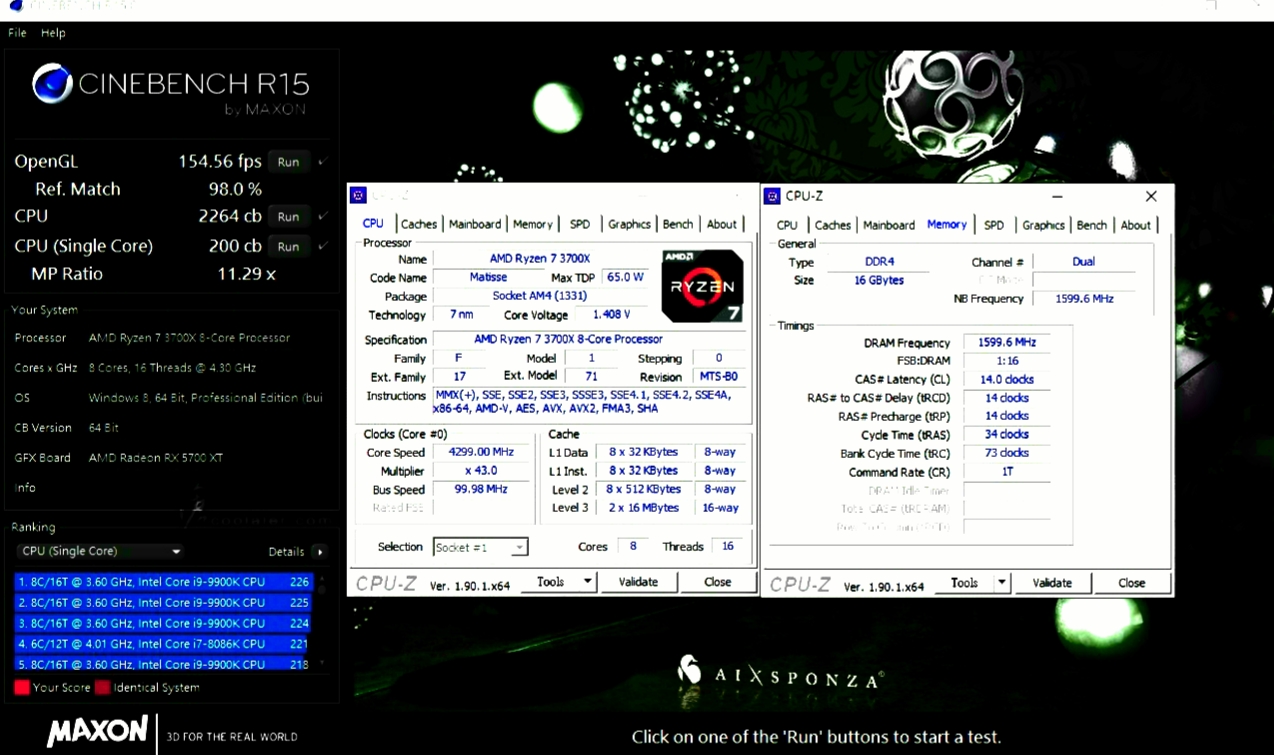Click the red Your Score legend swatch
This screenshot has width=1274, height=755.
pyautogui.click(x=22, y=688)
